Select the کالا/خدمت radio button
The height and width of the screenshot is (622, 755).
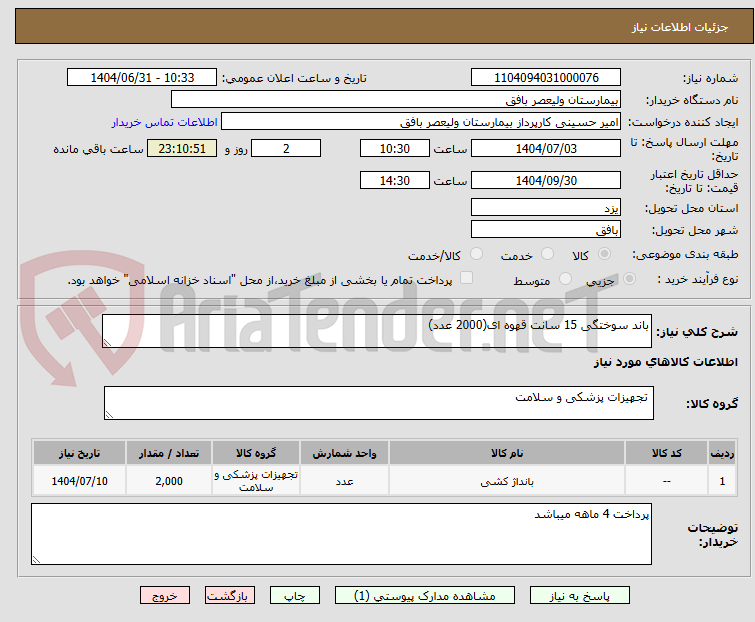pyautogui.click(x=476, y=254)
